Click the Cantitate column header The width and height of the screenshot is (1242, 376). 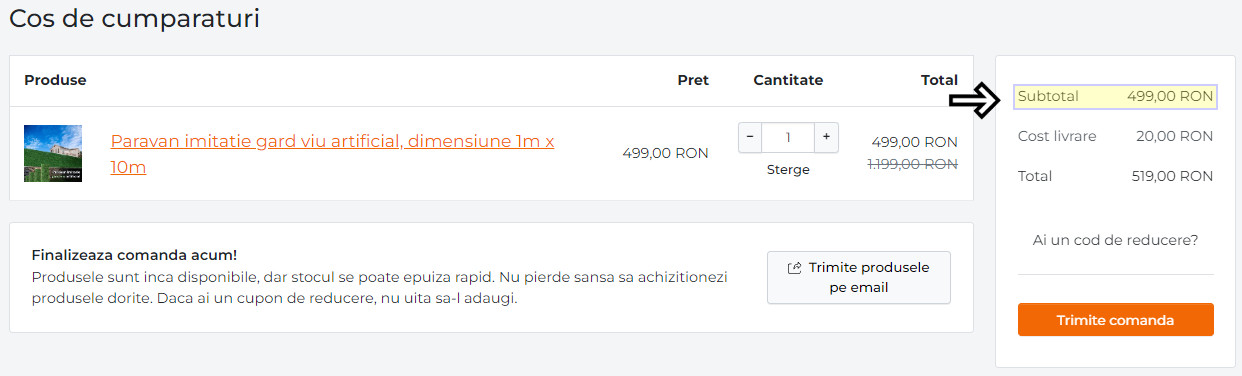point(788,80)
